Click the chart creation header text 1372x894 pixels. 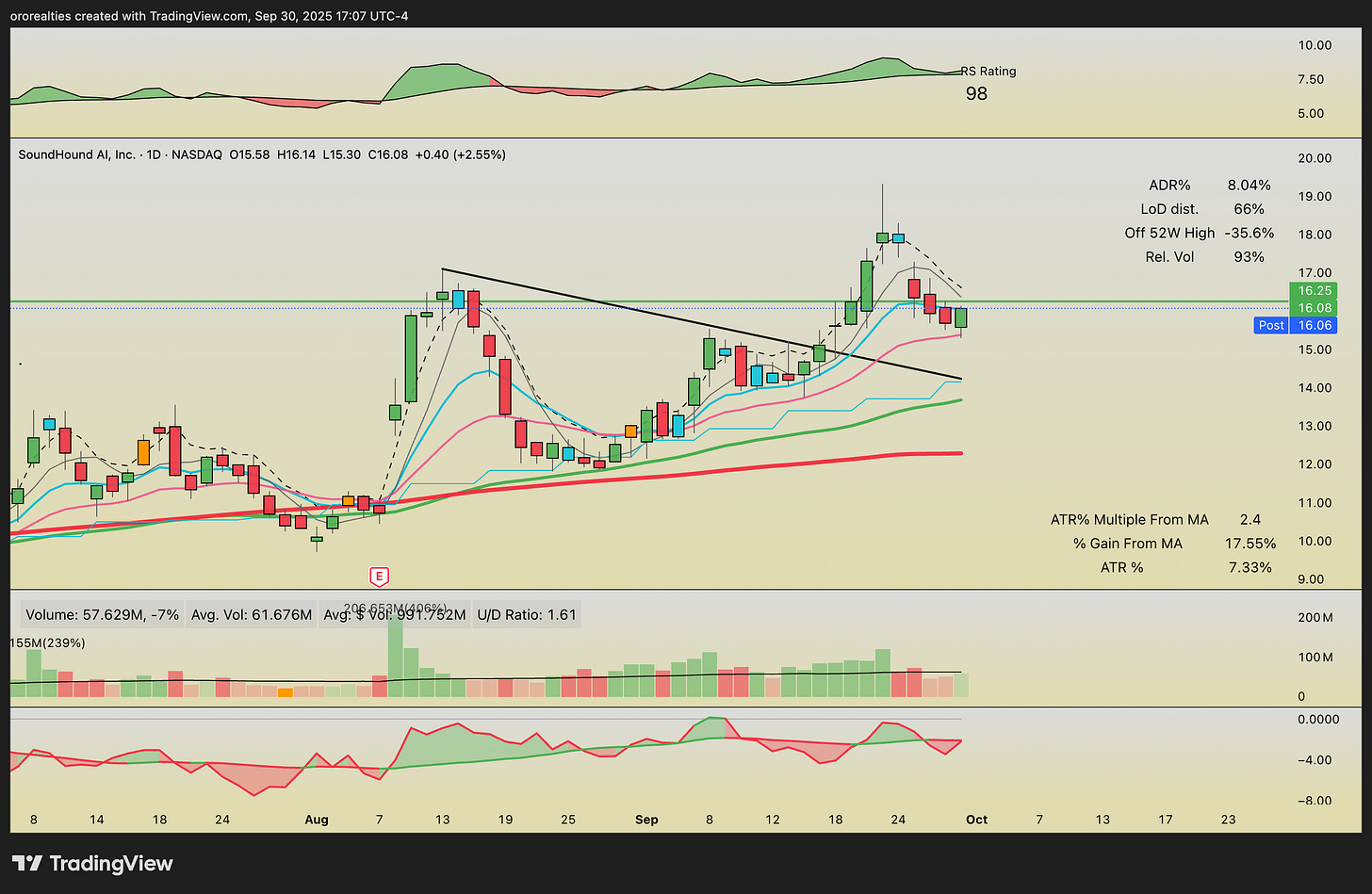210,16
